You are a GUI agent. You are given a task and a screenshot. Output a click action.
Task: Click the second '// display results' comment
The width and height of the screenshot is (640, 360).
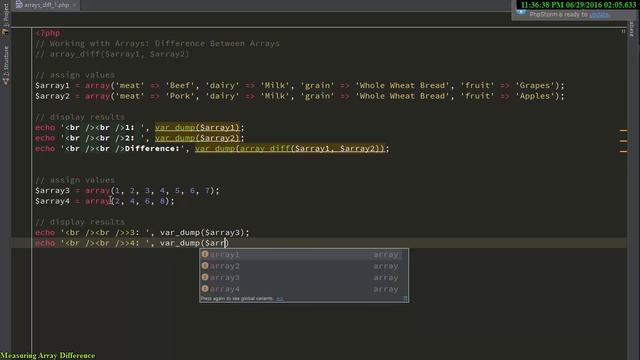pos(80,222)
